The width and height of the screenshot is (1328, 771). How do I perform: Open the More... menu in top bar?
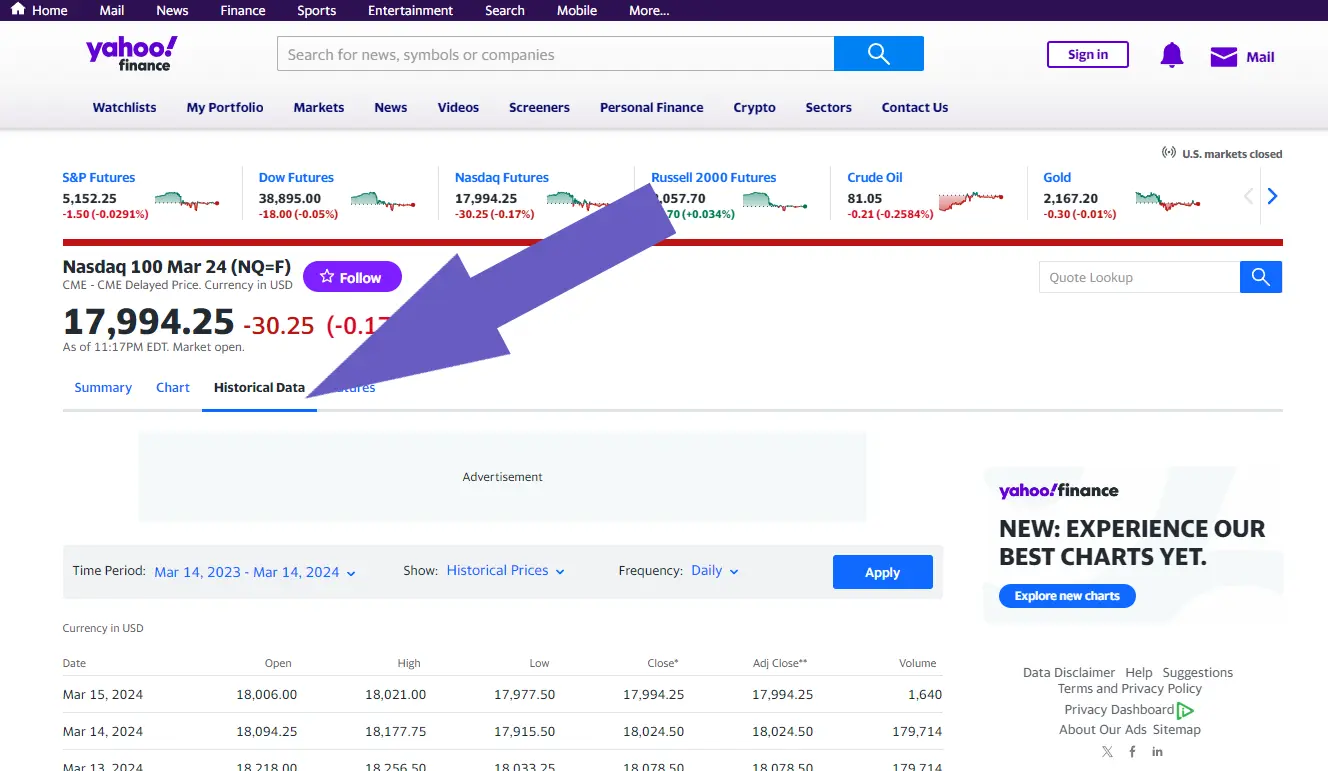coord(649,10)
